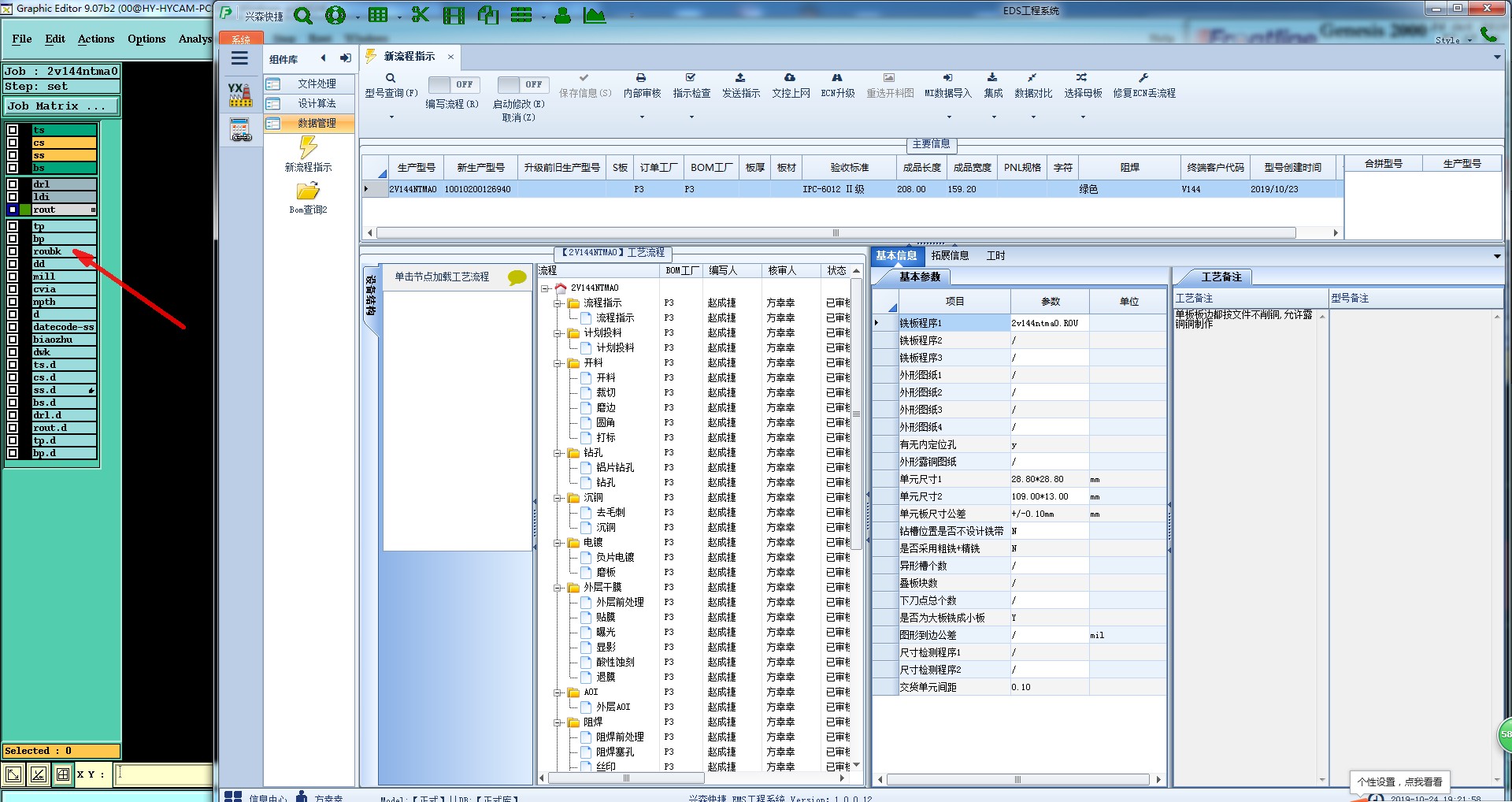Screen dimensions: 1512x802
Task: Click 内部审核 printer tool
Action: point(642,86)
